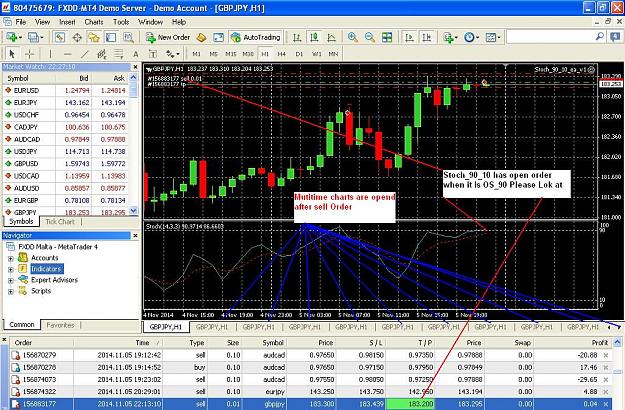
Task: Zoom in on the chart
Action: tap(352, 37)
